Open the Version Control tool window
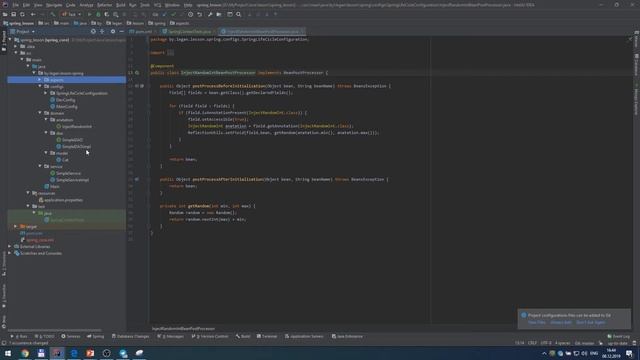This screenshot has height=360, width=640. pyautogui.click(x=210, y=336)
